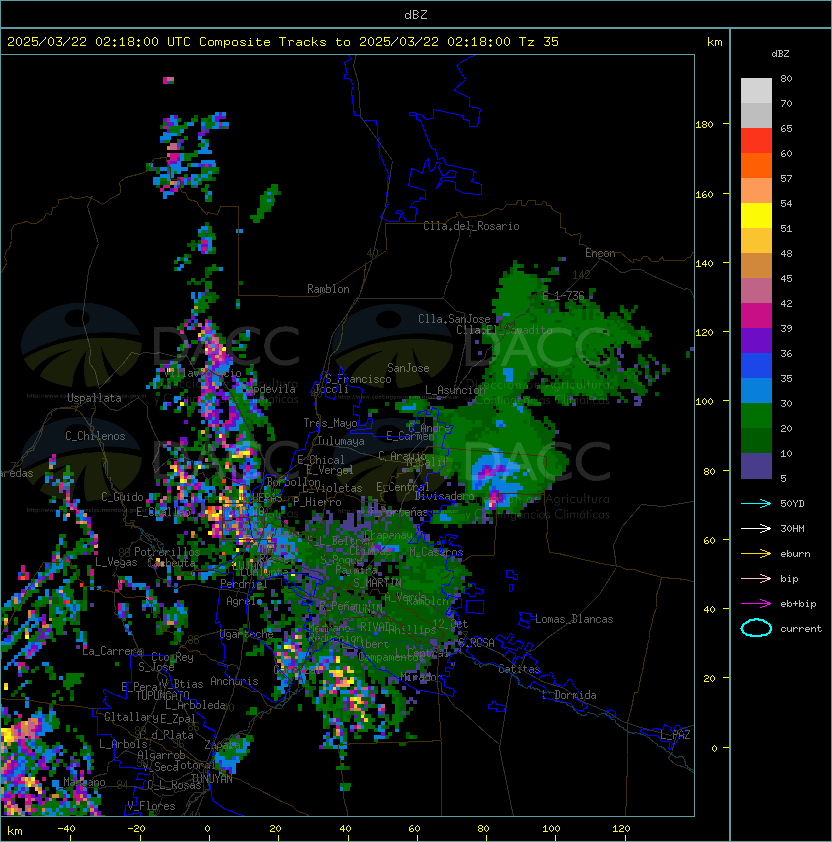
Task: Click the 'Tres_Mayo' map label
Action: [330, 423]
